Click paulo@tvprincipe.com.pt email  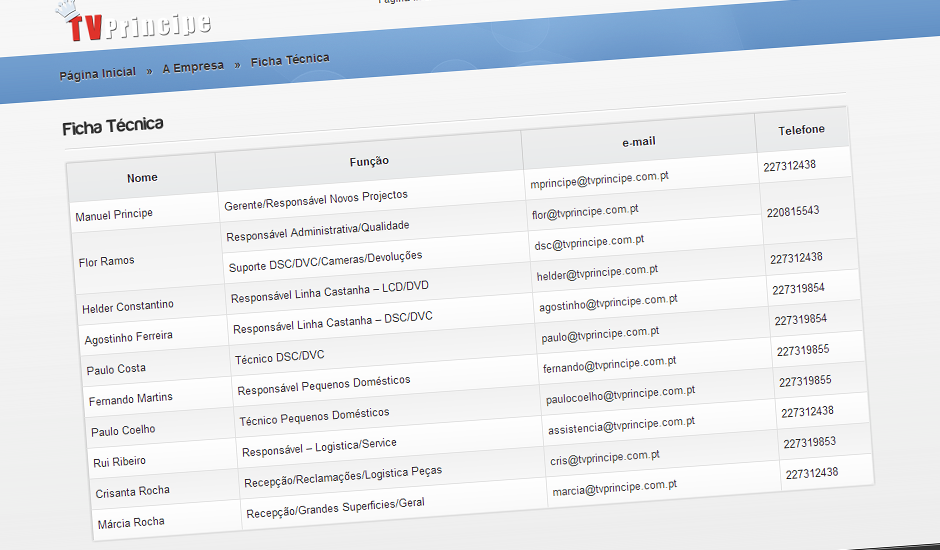[600, 335]
